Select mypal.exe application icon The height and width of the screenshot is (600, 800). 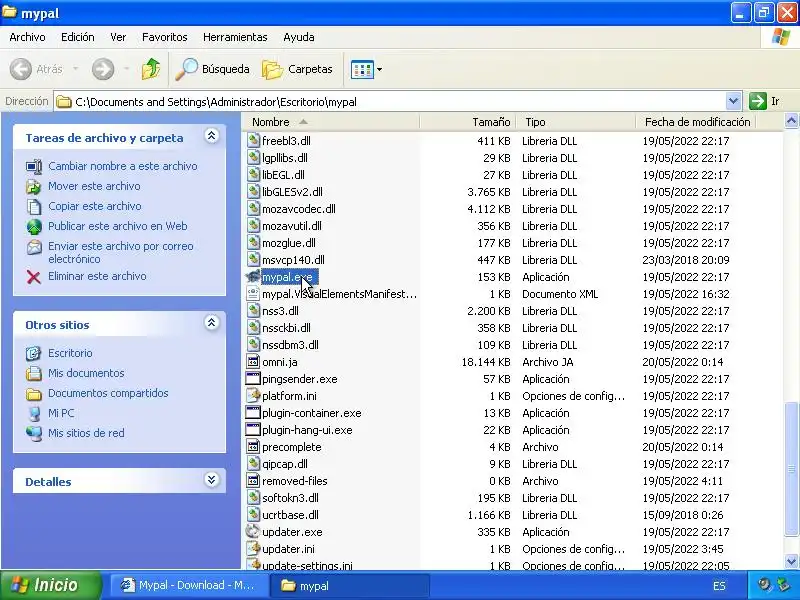tap(253, 277)
